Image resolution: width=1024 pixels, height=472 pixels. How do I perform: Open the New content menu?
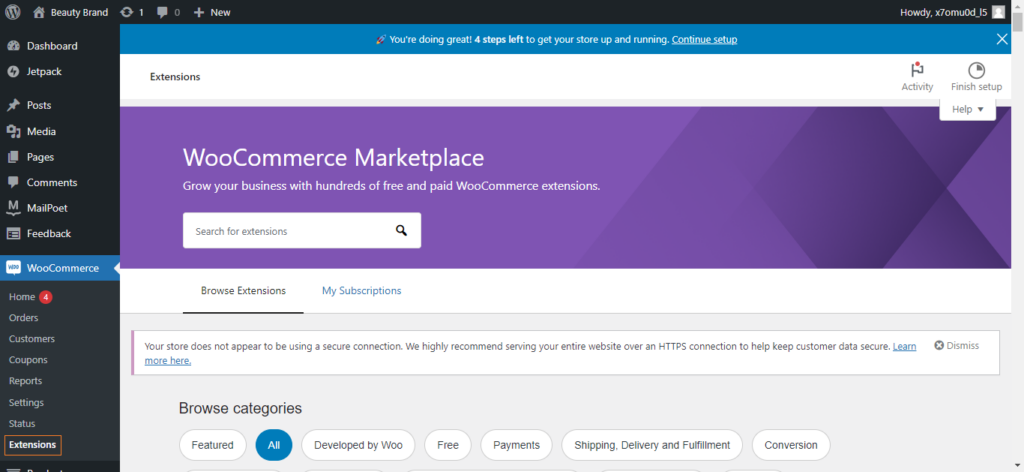coord(212,12)
